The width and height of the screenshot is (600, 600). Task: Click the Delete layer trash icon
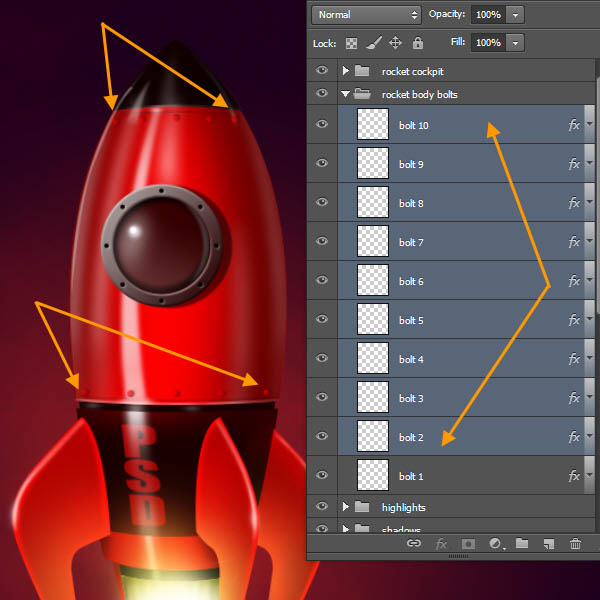[x=575, y=544]
